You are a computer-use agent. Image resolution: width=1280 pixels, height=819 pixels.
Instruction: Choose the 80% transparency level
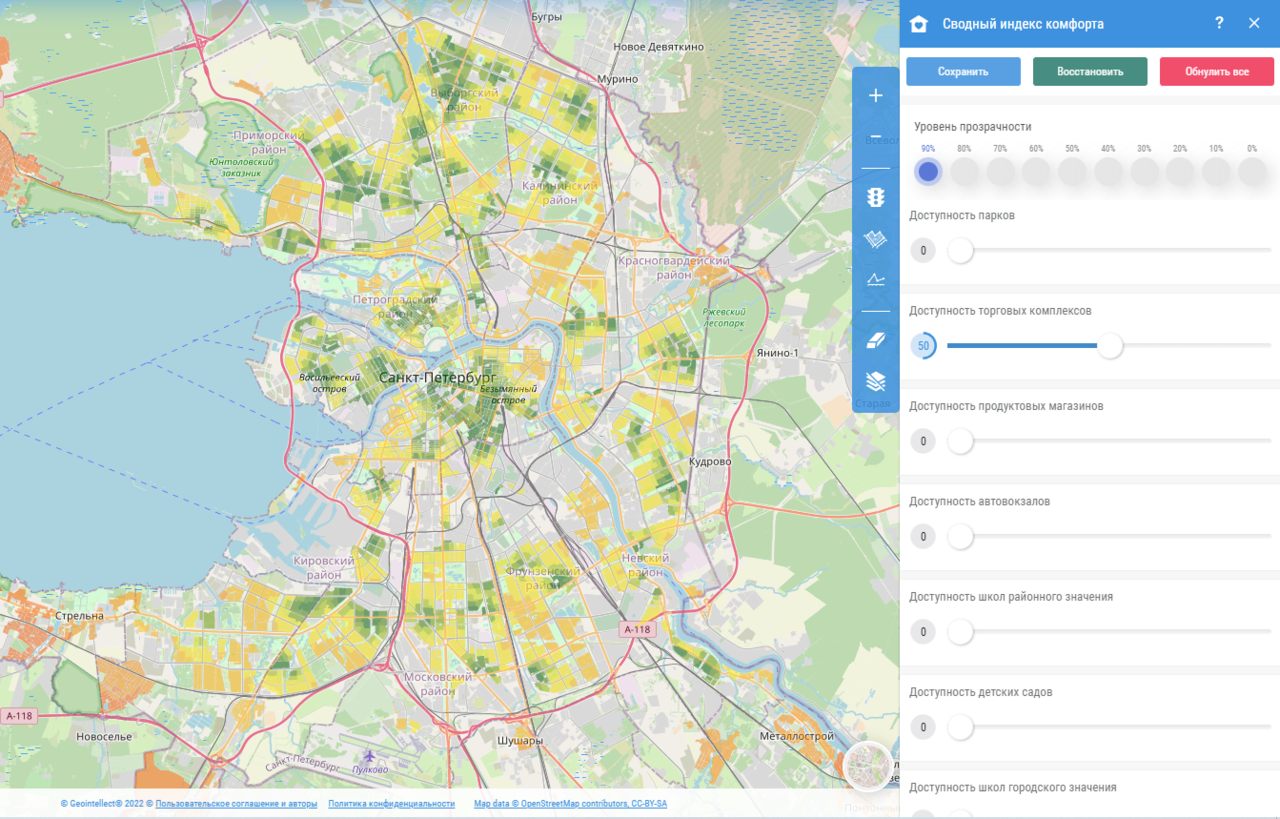tap(964, 171)
